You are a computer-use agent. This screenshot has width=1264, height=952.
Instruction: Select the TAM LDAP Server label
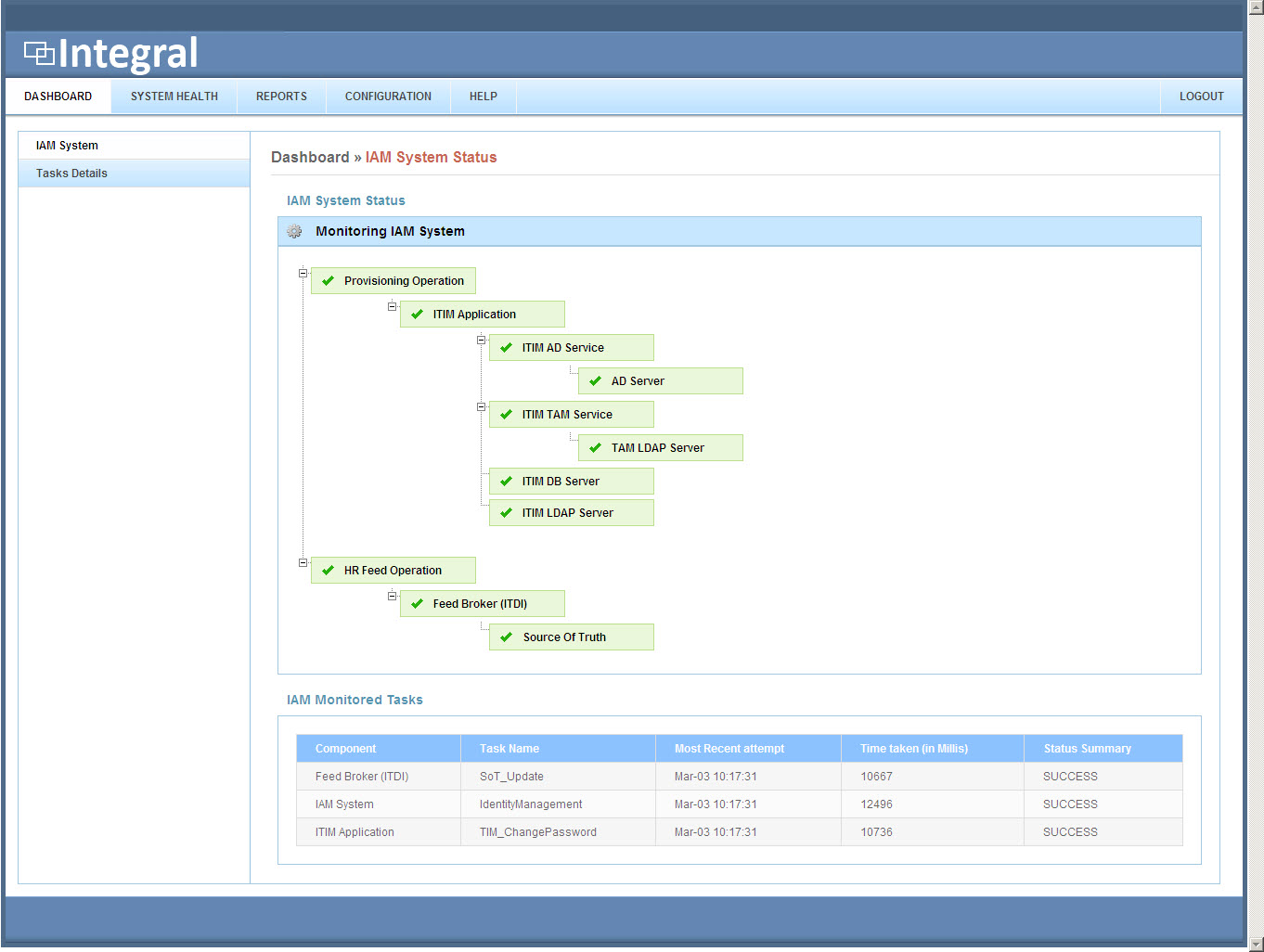658,448
